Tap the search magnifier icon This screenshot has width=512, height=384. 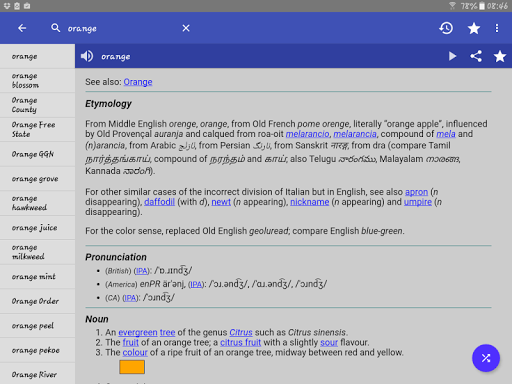(x=56, y=28)
